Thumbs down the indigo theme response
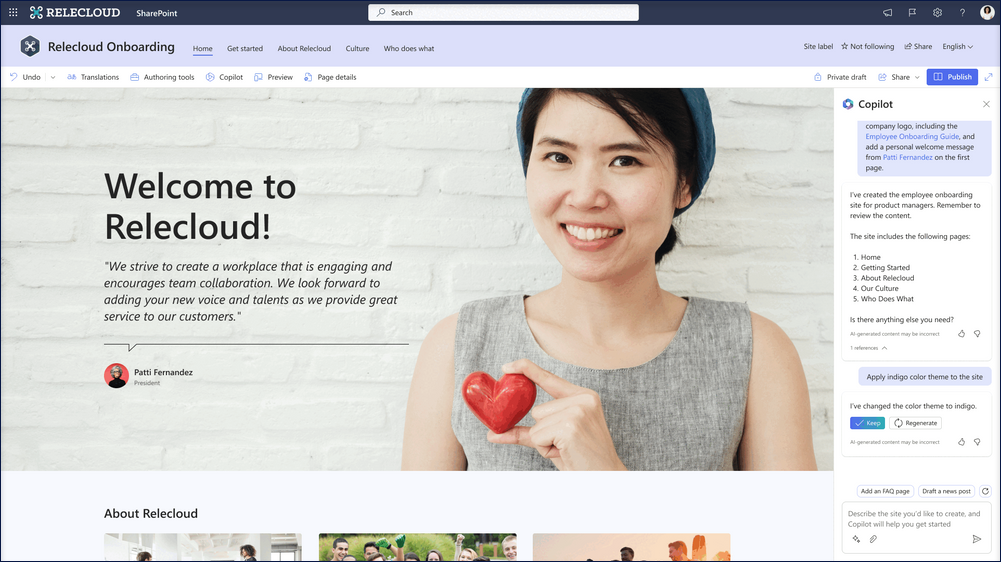This screenshot has width=1001, height=562. coord(977,441)
